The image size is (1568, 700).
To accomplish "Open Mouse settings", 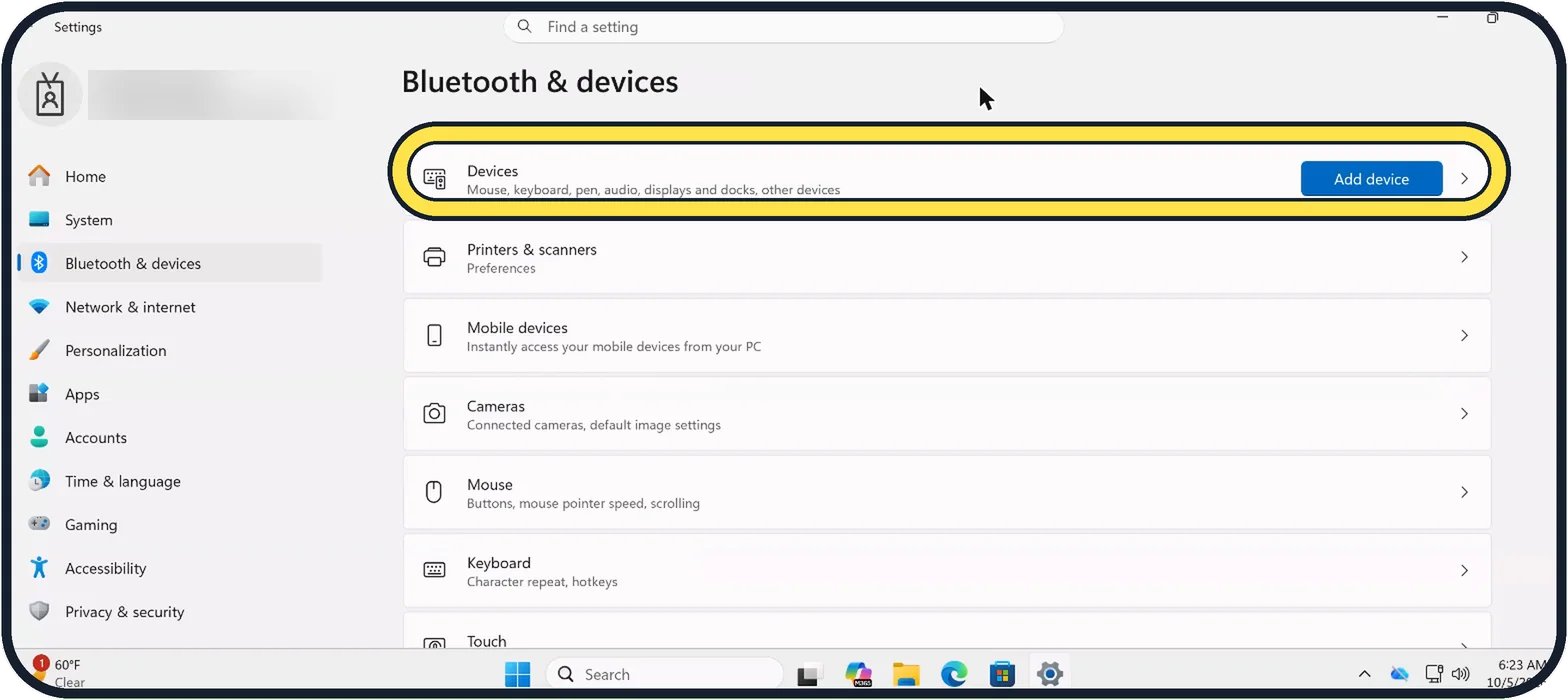I will tap(947, 492).
